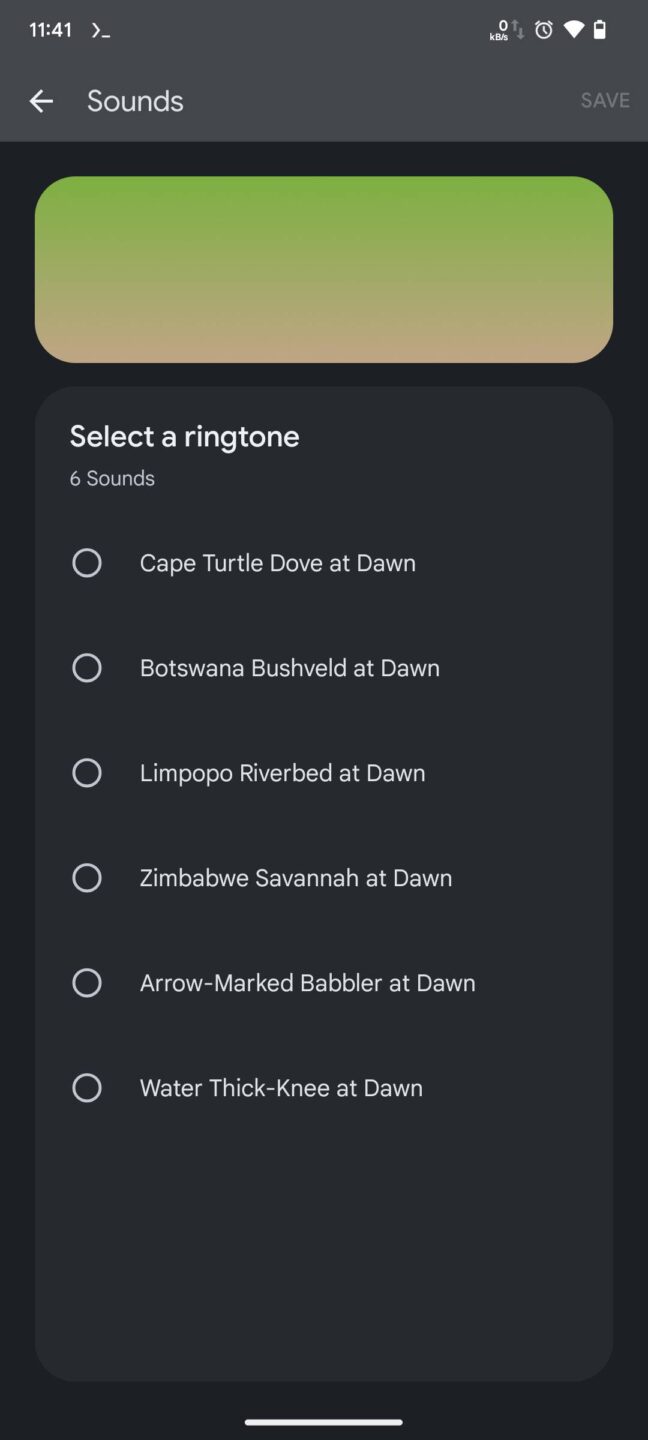This screenshot has height=1440, width=648.
Task: Click the battery indicator icon
Action: point(600,30)
